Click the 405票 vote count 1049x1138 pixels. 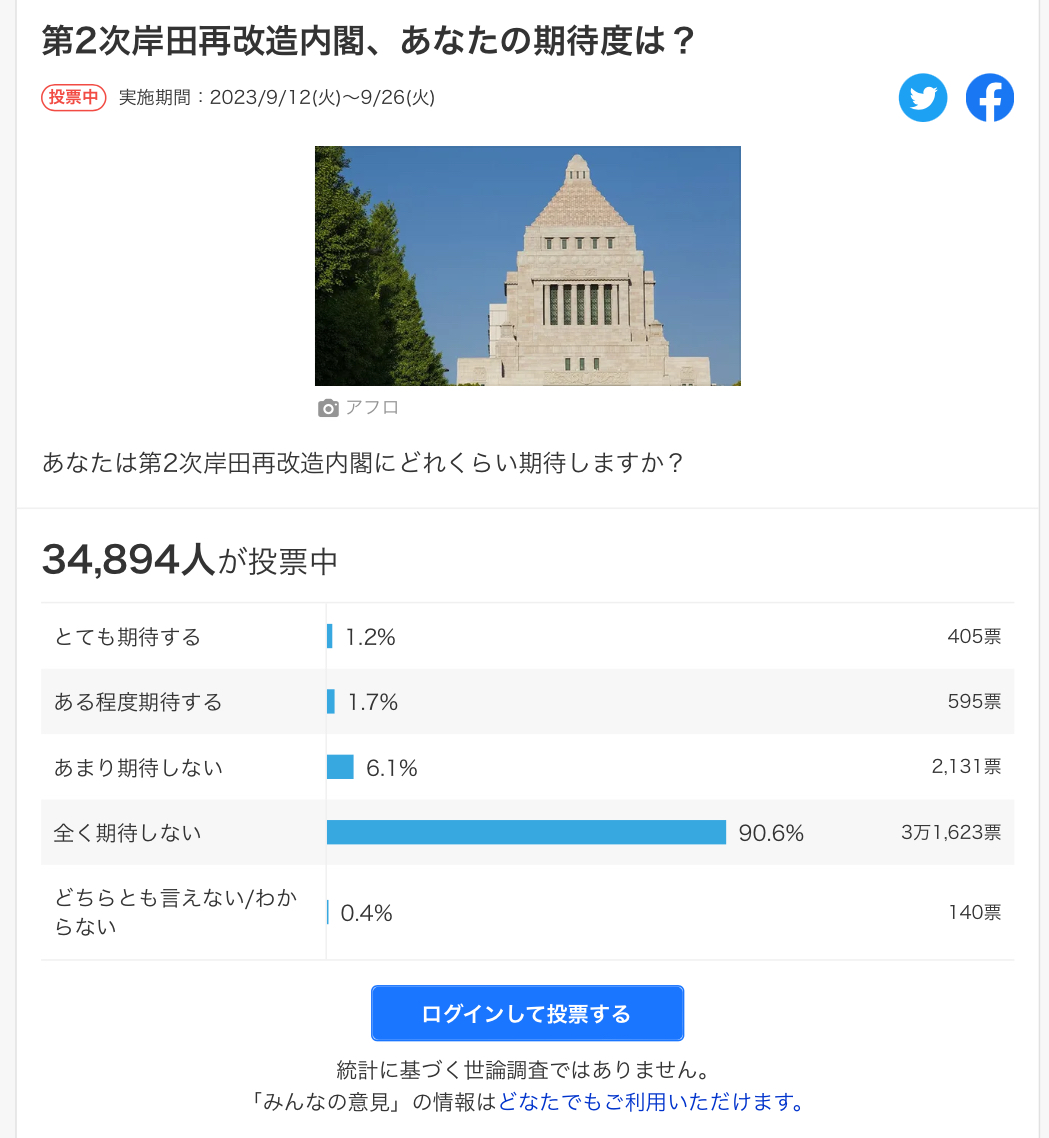[974, 636]
